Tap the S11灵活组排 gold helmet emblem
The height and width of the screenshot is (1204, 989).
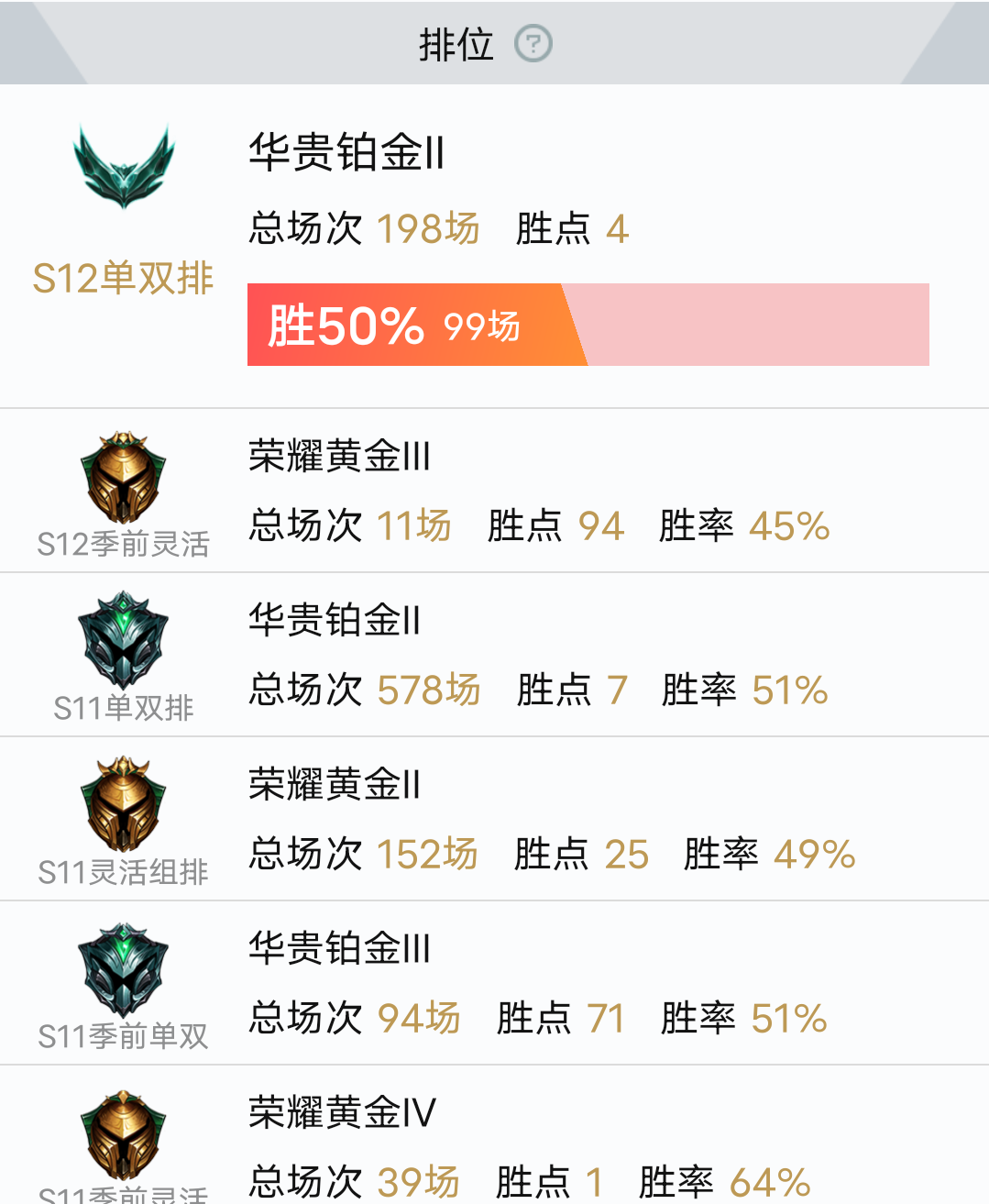coord(124,805)
